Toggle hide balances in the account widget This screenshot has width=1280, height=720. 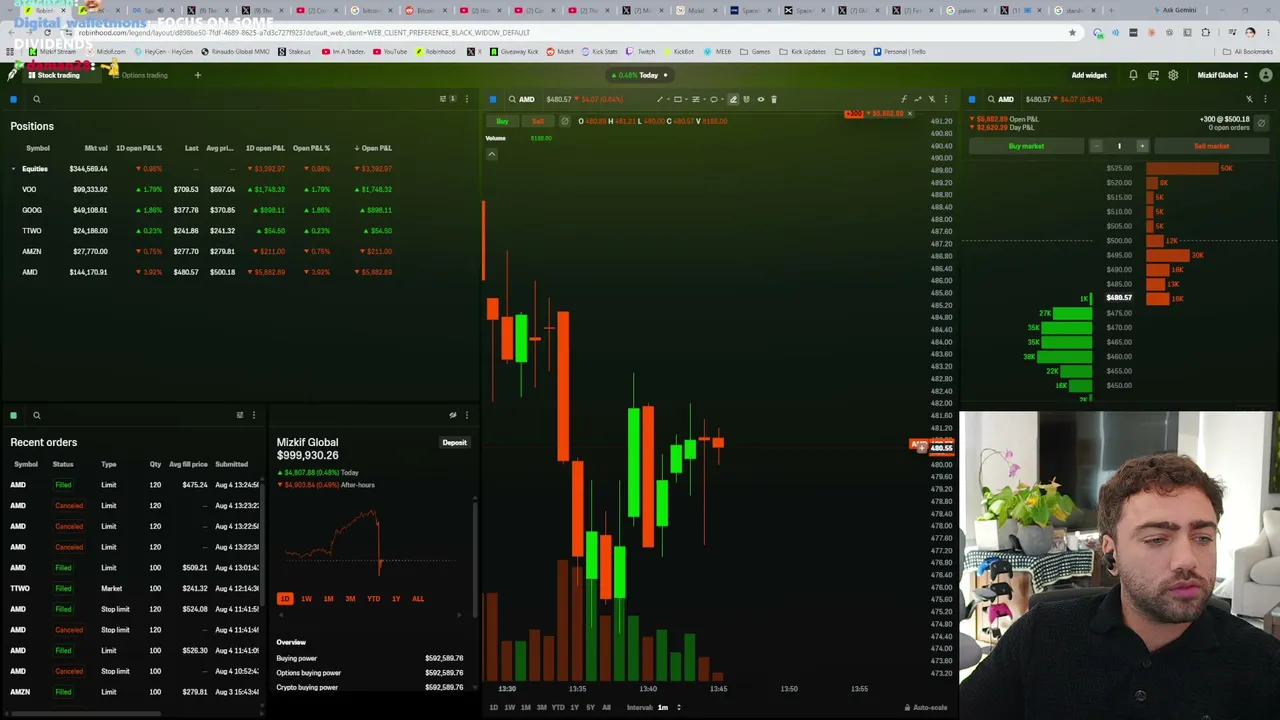pos(453,415)
